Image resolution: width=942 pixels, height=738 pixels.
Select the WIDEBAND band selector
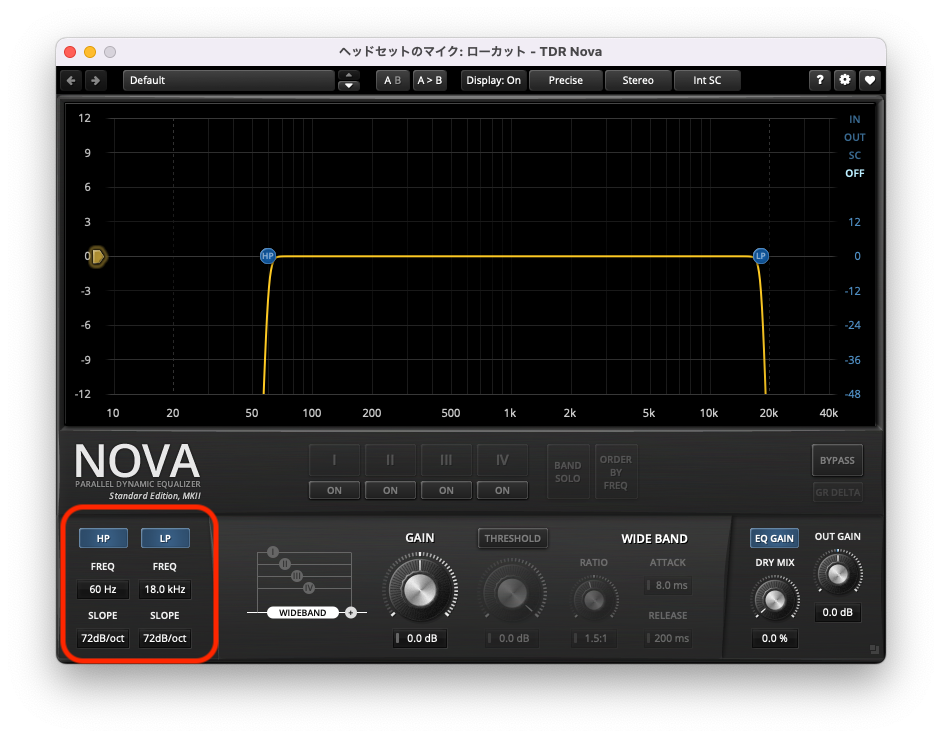pos(303,612)
